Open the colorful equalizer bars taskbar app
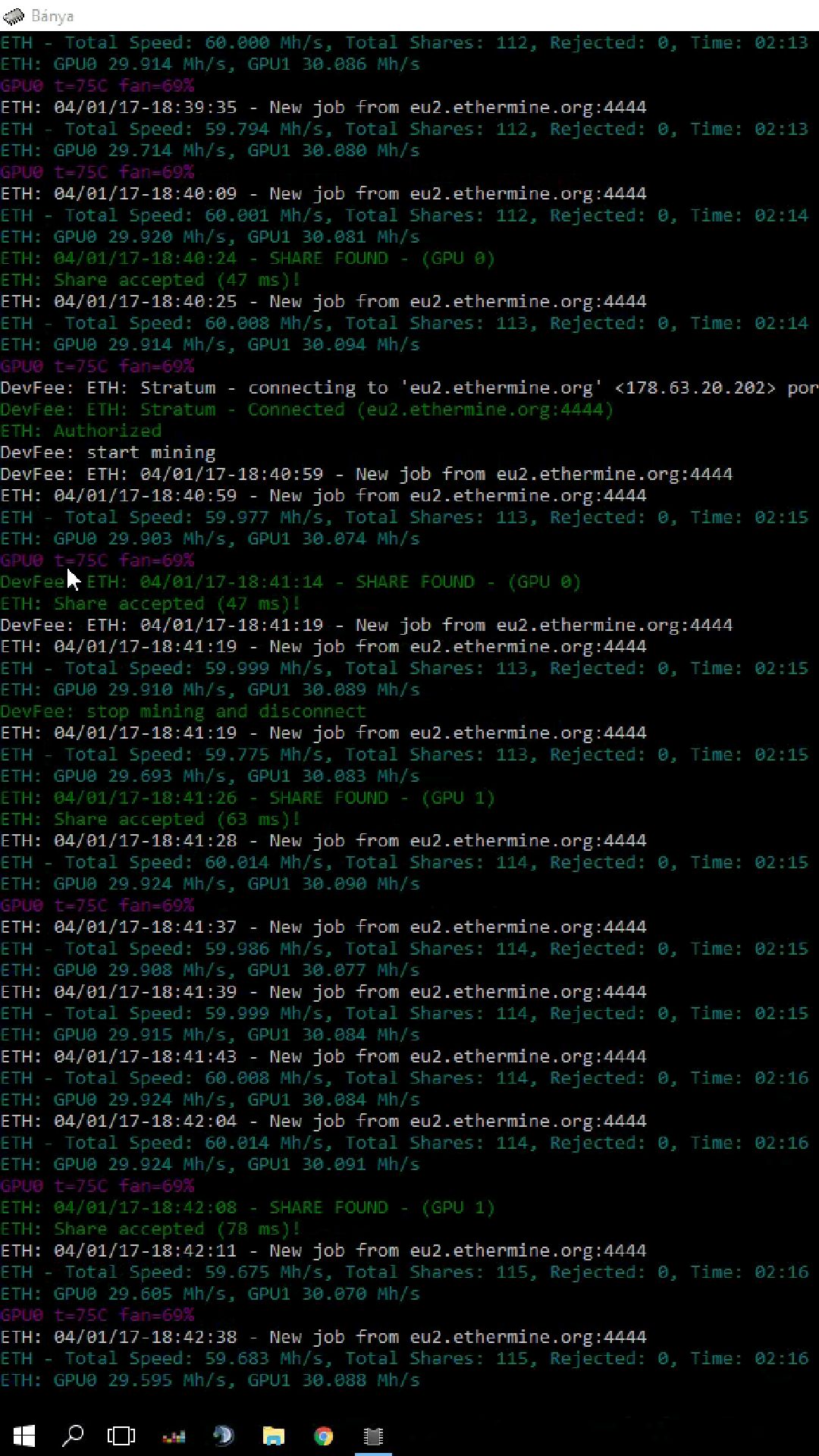 tap(174, 1436)
